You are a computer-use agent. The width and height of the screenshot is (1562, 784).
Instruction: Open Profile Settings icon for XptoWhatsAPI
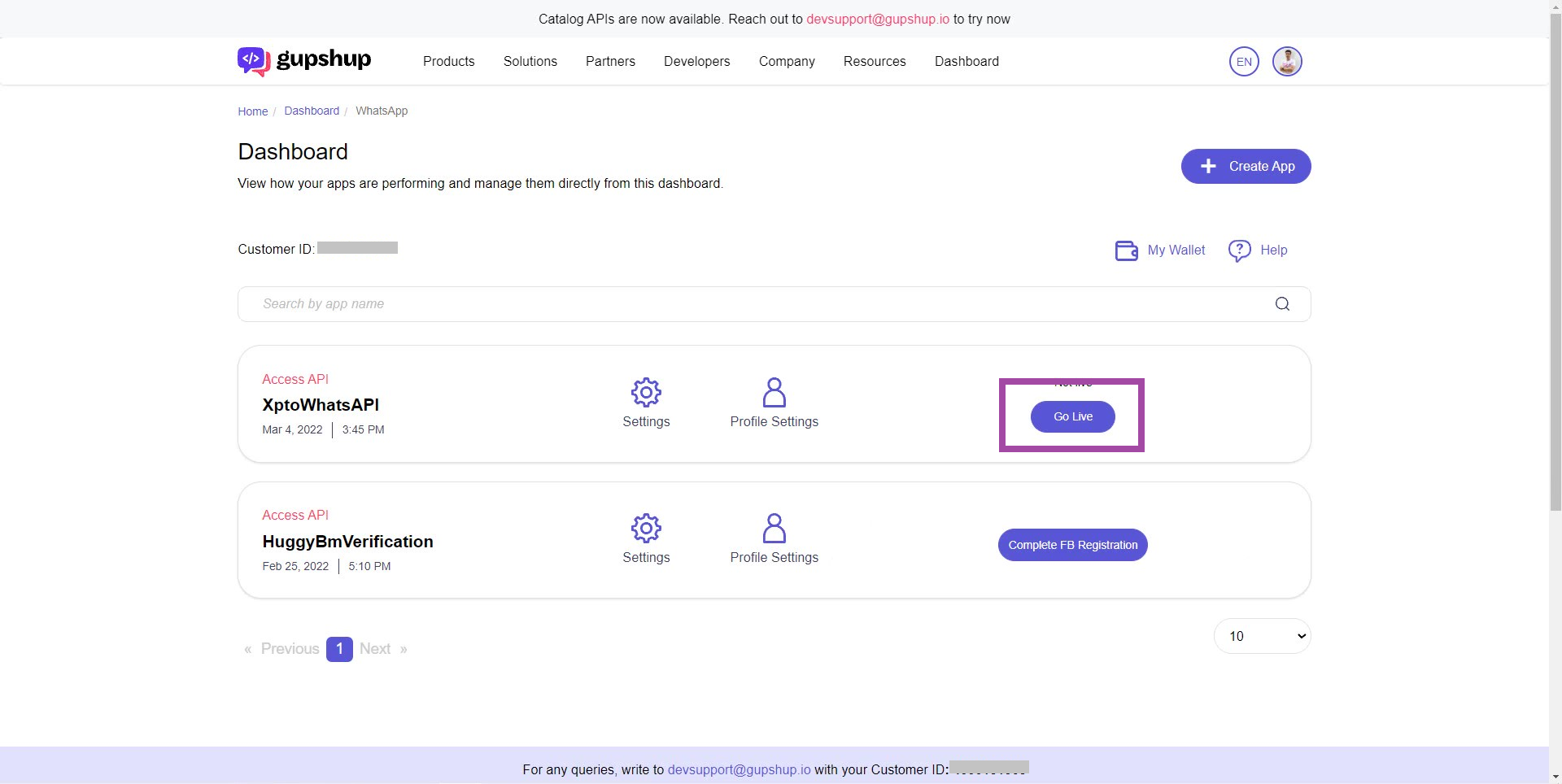tap(774, 393)
